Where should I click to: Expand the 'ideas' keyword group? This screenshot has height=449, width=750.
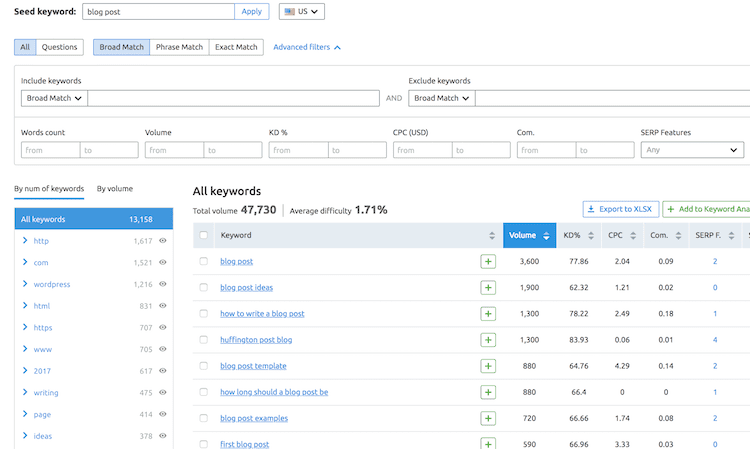[x=25, y=436]
